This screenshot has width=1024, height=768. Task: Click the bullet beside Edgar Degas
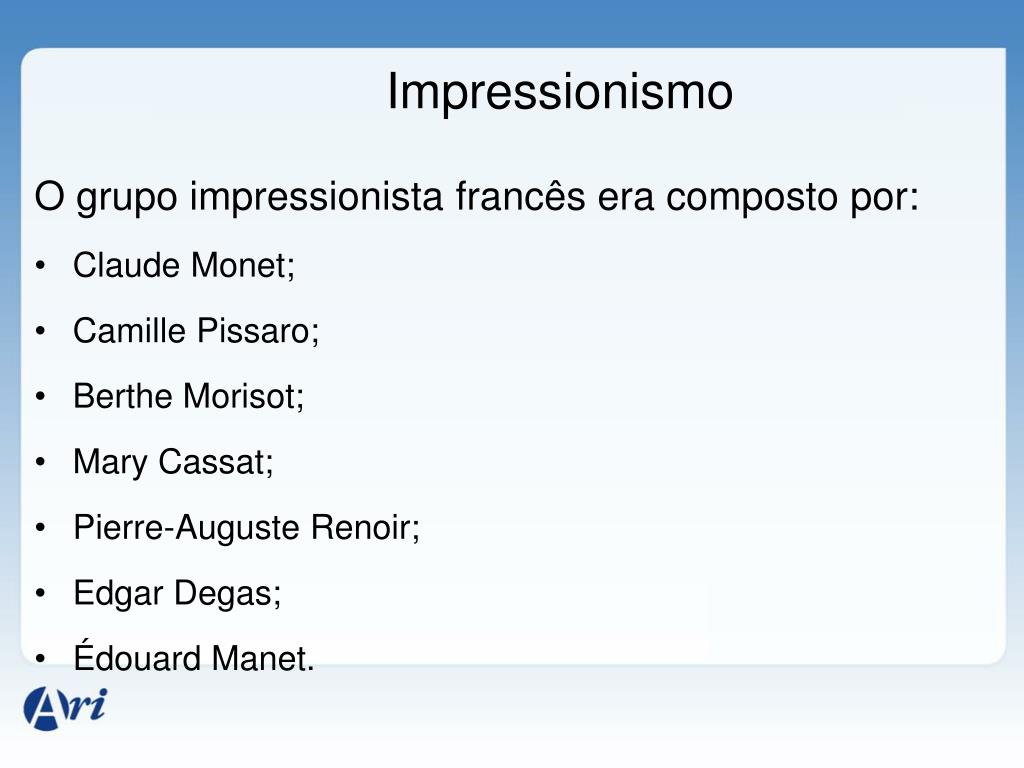pyautogui.click(x=40, y=594)
